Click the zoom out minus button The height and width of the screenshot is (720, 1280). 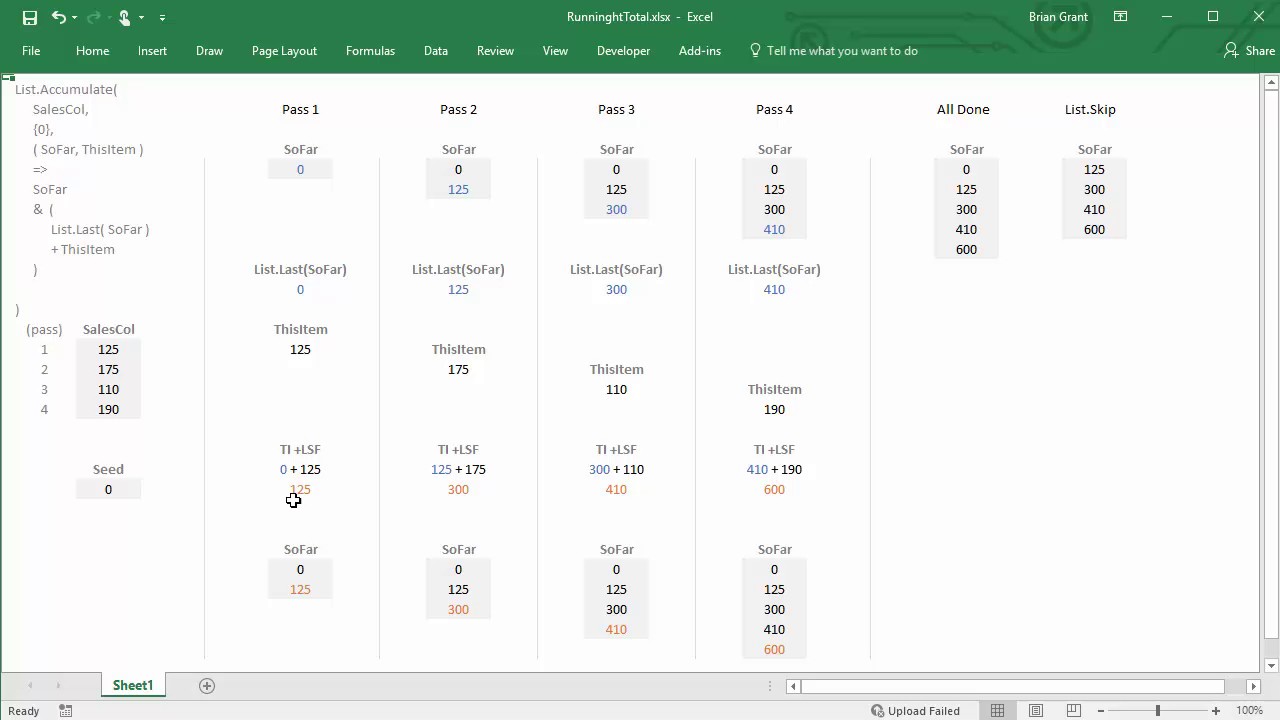pyautogui.click(x=1100, y=711)
